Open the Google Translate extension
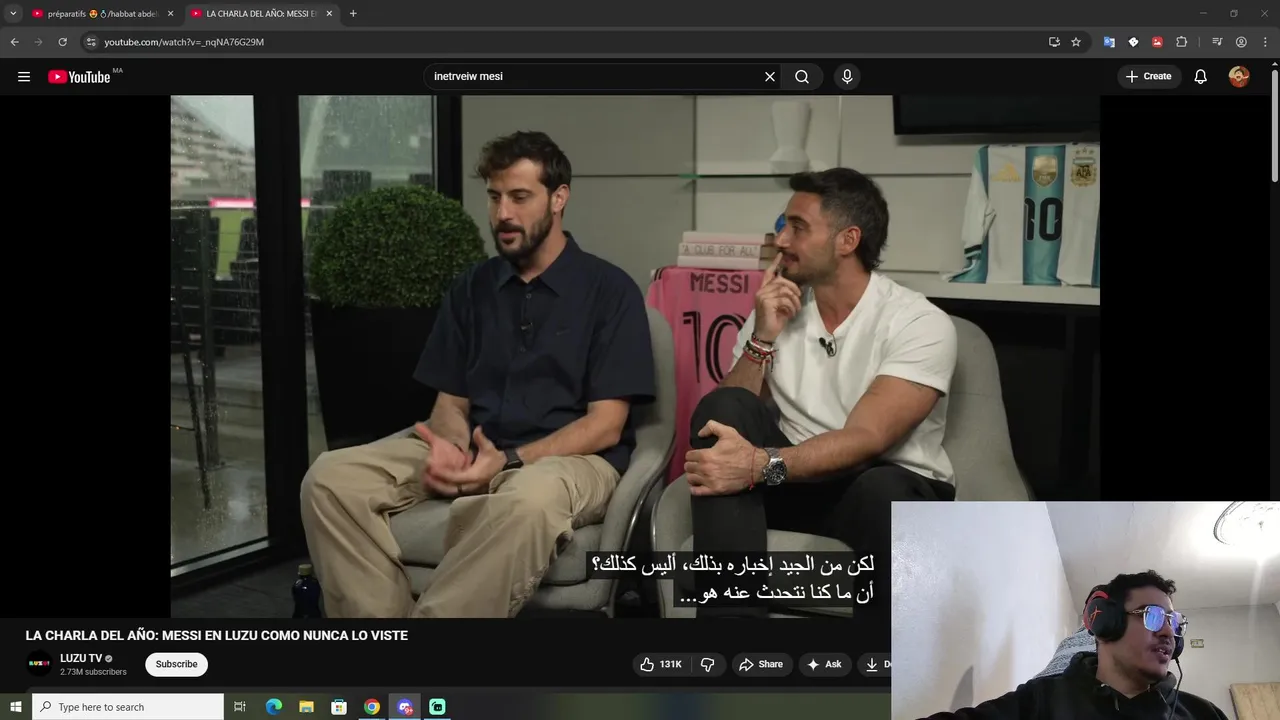This screenshot has width=1280, height=720. (1109, 42)
